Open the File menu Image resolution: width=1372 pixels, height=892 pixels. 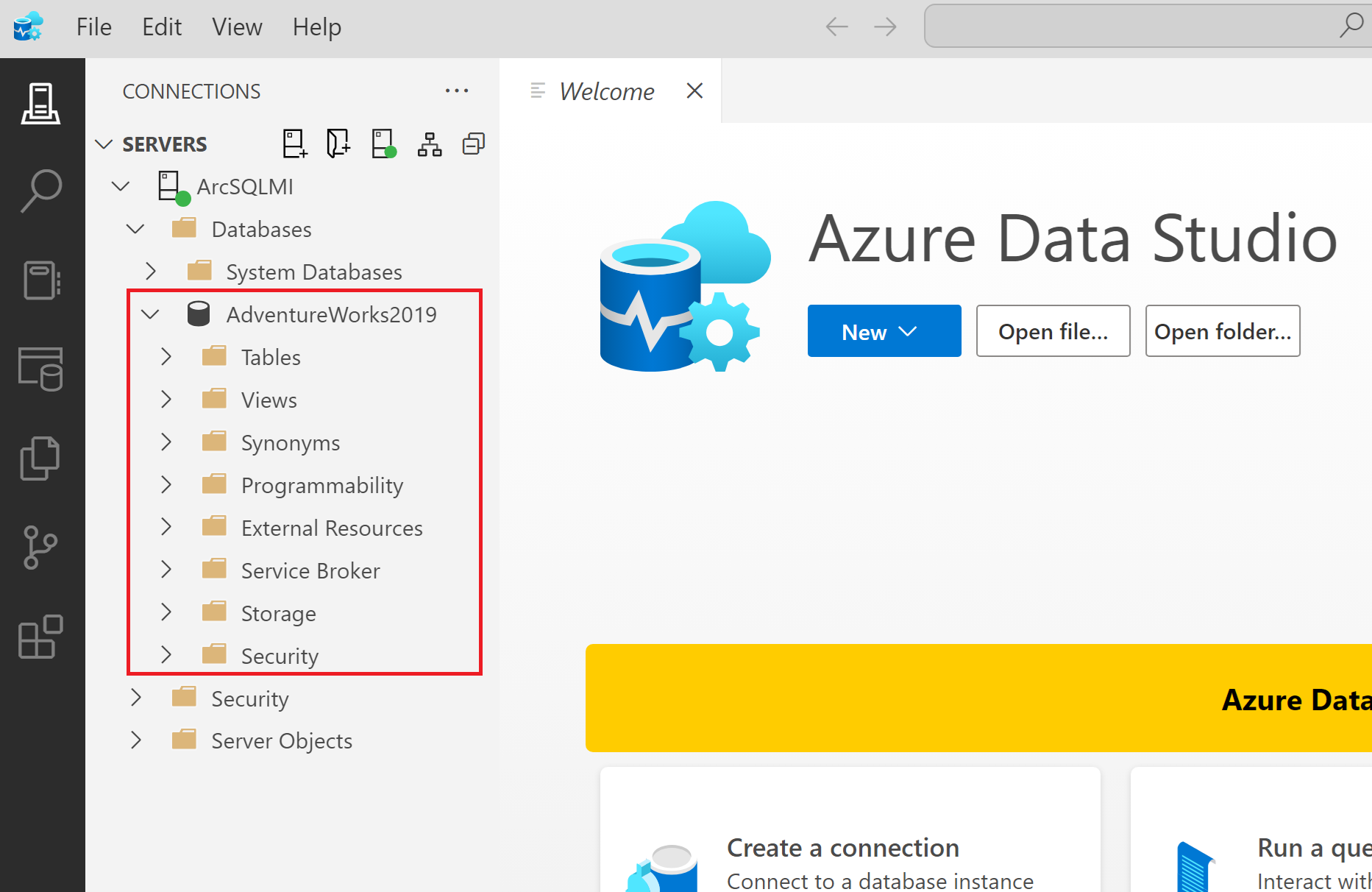click(94, 27)
